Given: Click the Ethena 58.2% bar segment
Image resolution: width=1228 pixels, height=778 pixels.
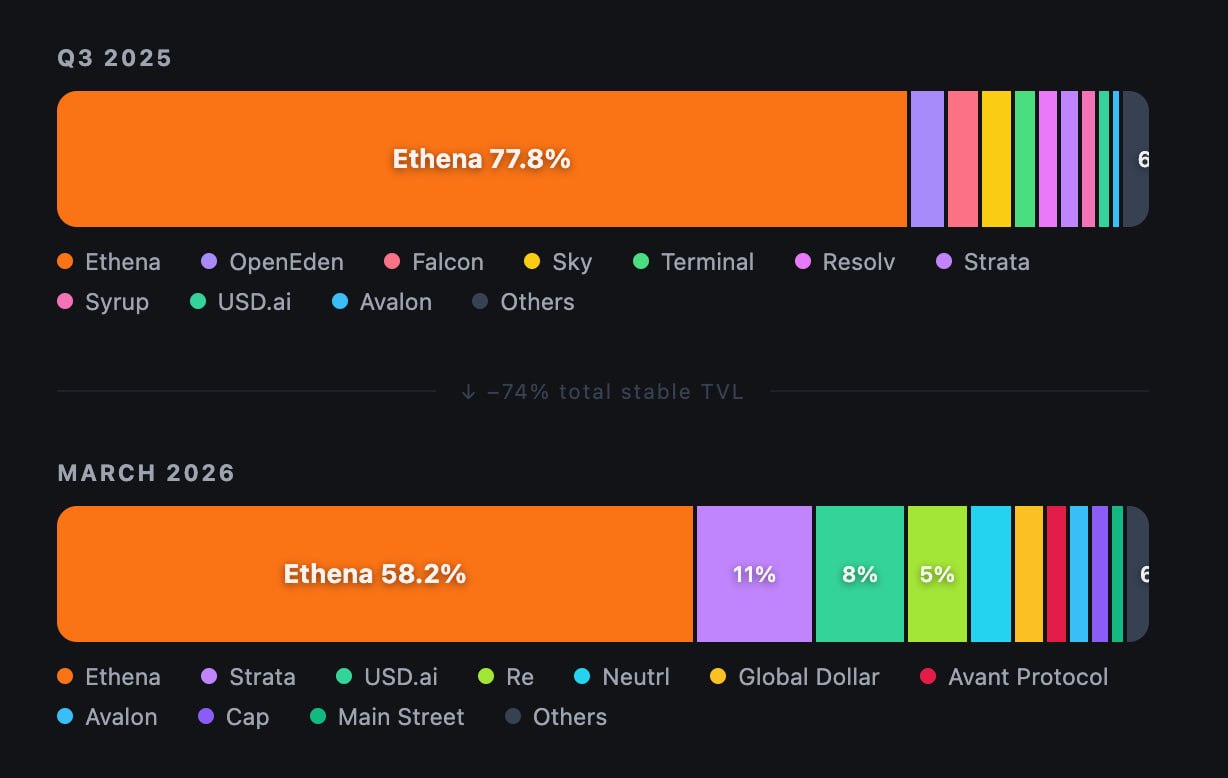Looking at the screenshot, I should (x=374, y=574).
